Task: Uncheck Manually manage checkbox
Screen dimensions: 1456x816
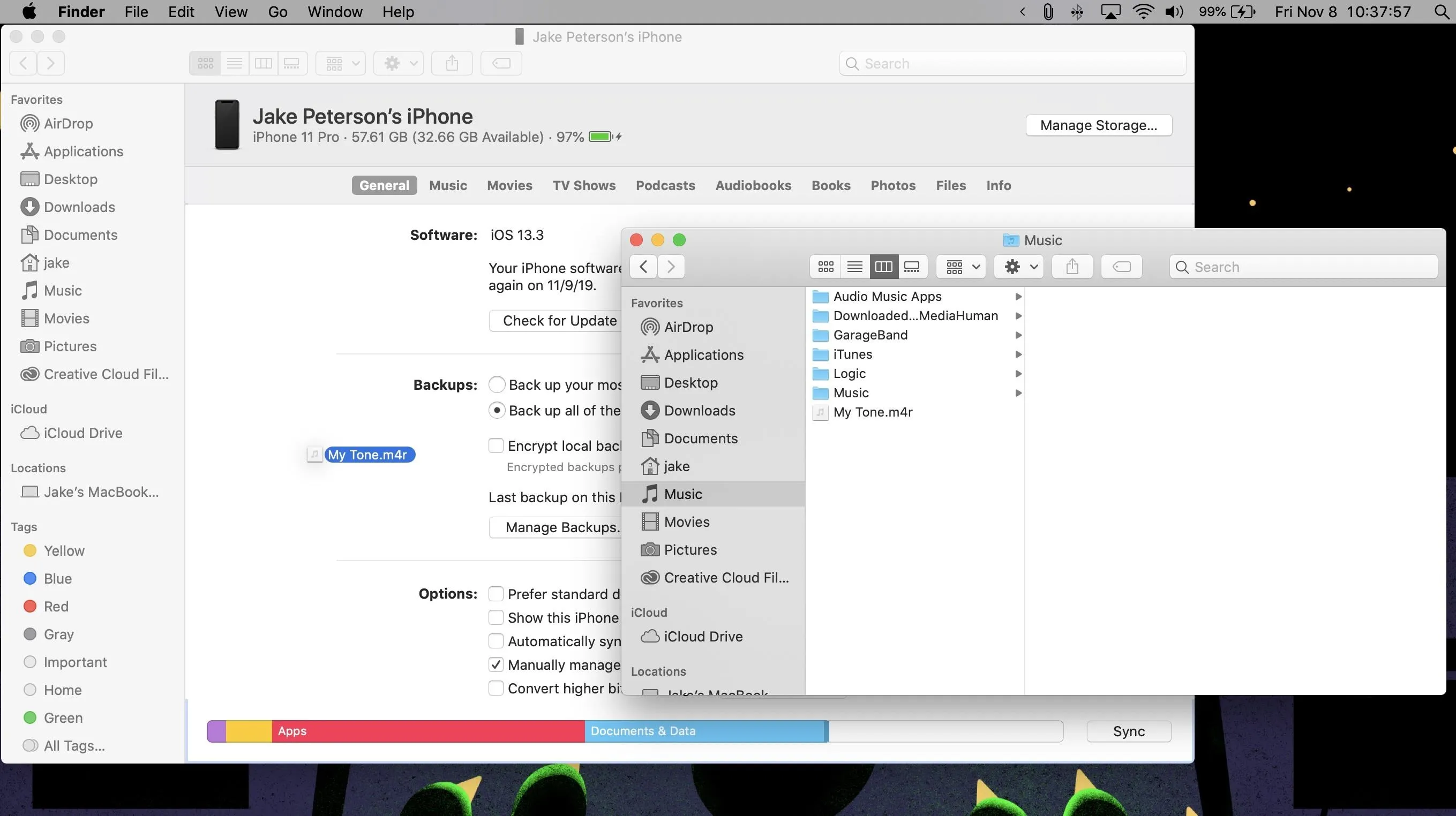Action: point(496,665)
